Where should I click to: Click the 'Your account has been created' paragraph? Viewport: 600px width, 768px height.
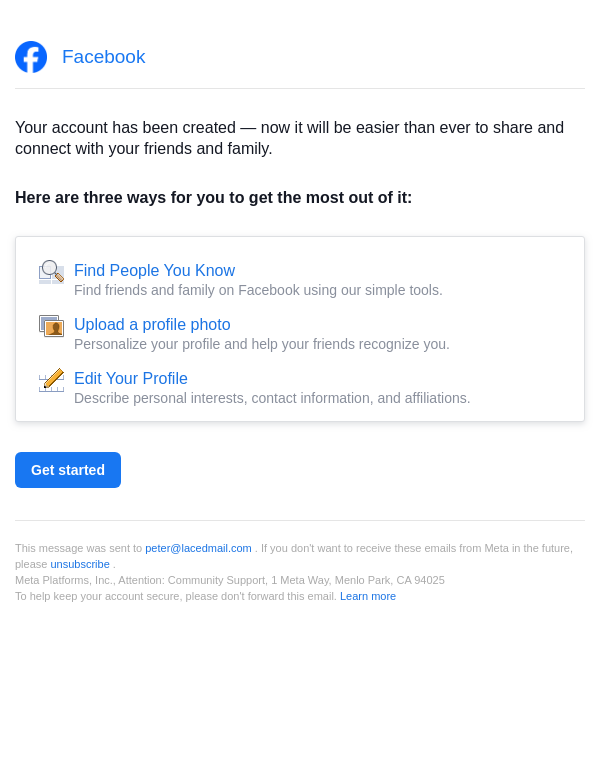coord(289,138)
